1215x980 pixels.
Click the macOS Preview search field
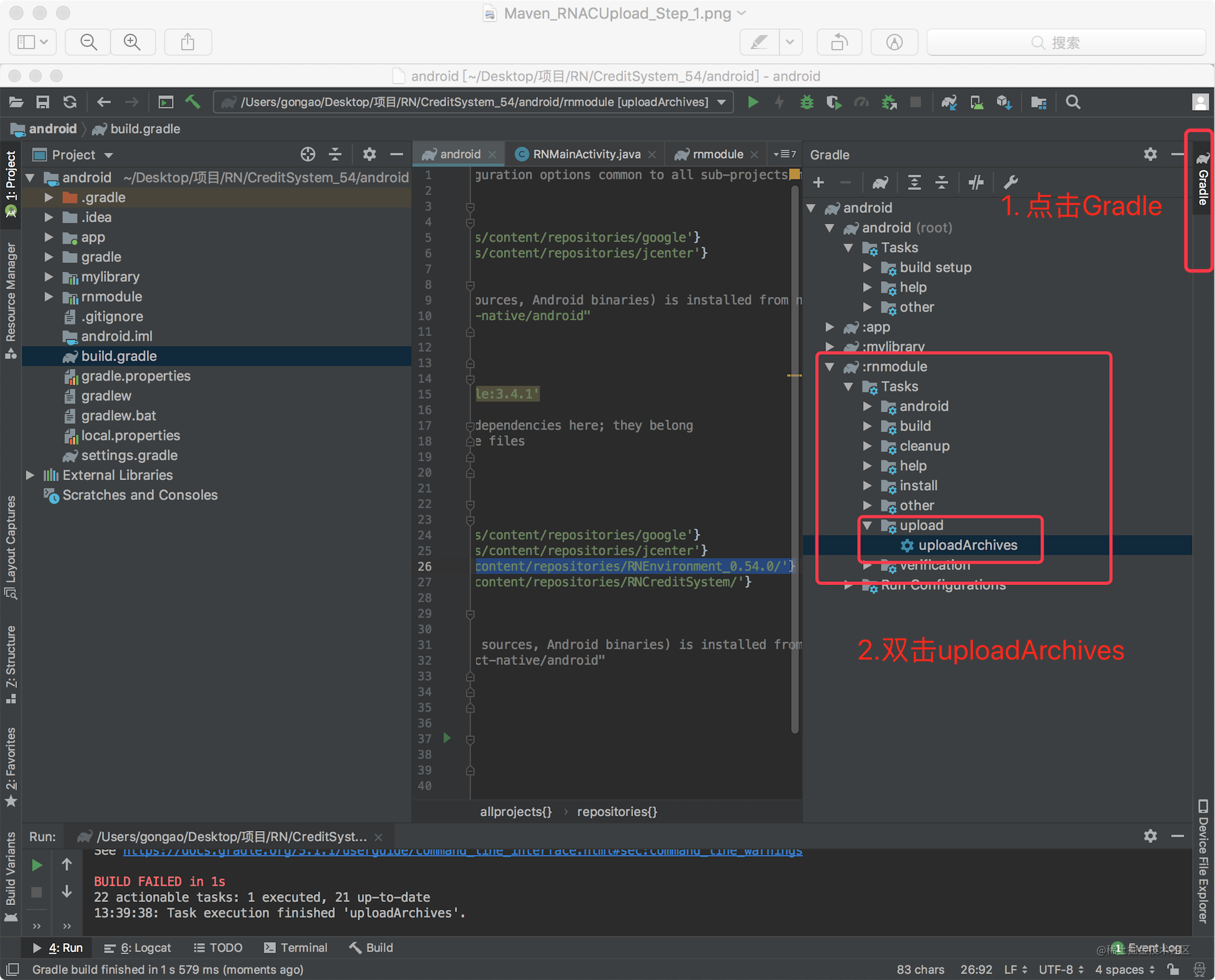click(x=1065, y=43)
